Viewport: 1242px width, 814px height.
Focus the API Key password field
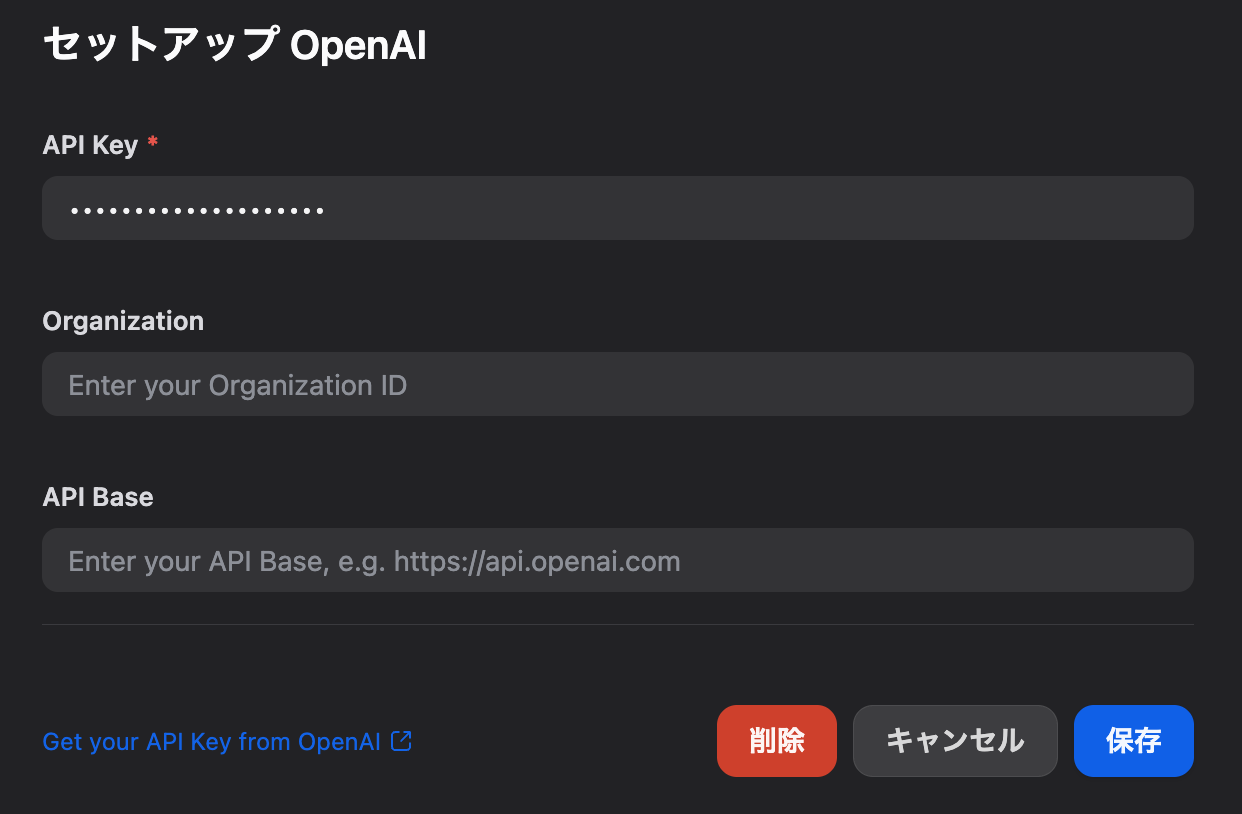[618, 208]
